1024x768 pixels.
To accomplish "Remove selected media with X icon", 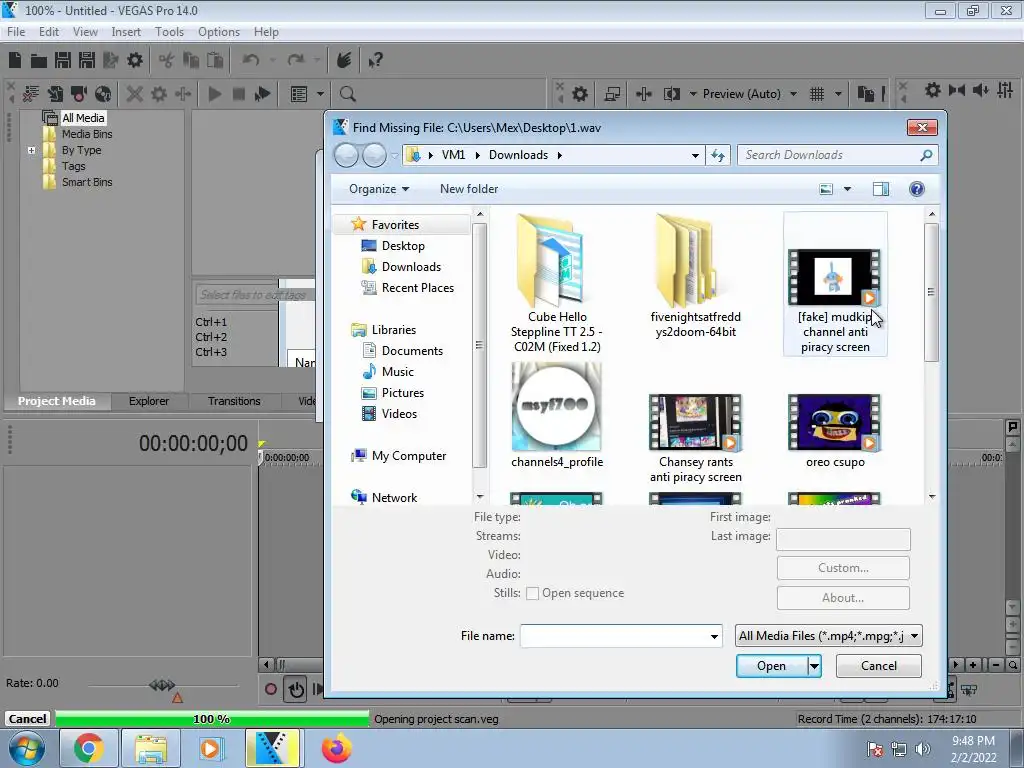I will 135,94.
